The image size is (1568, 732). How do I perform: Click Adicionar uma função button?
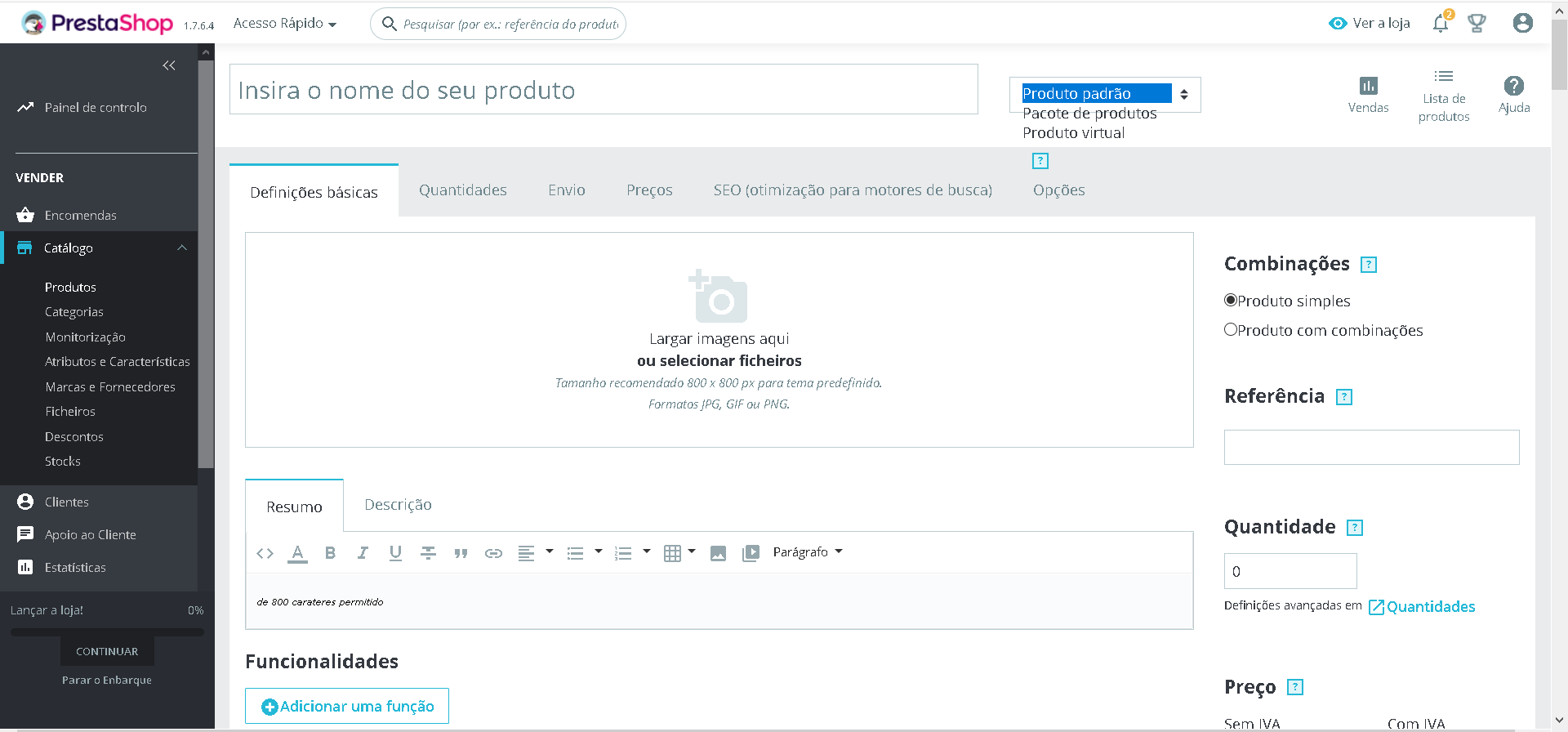[347, 706]
